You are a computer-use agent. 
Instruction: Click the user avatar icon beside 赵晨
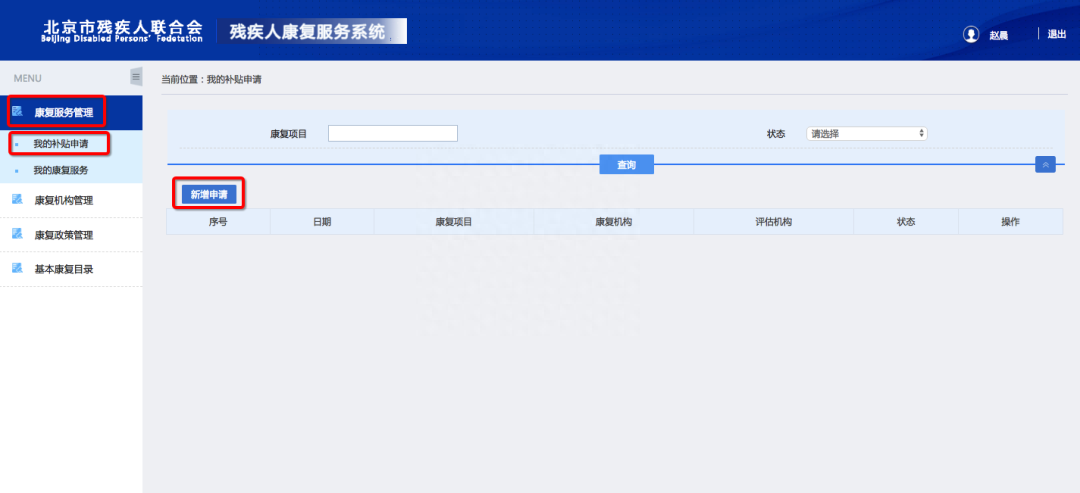pos(971,34)
